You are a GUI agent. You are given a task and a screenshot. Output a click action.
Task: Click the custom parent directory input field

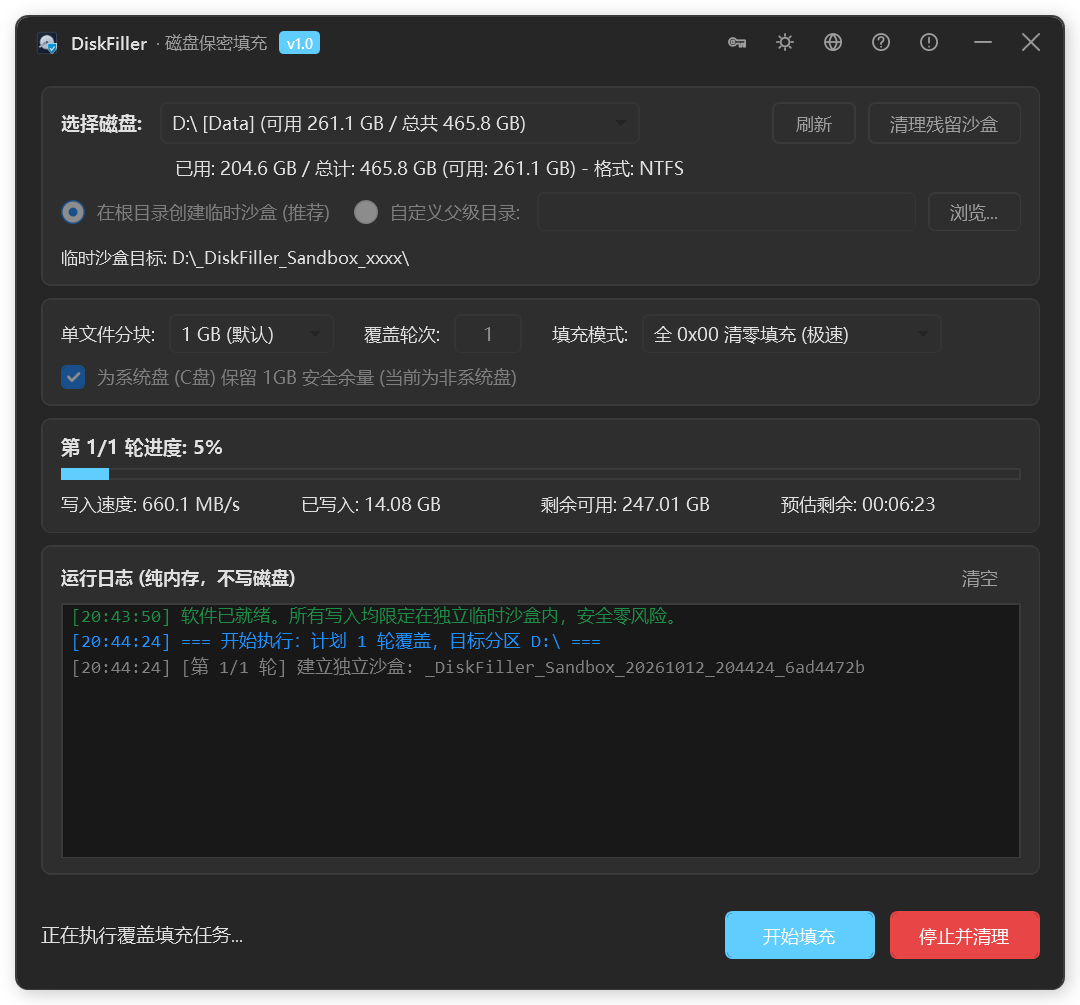coord(726,212)
